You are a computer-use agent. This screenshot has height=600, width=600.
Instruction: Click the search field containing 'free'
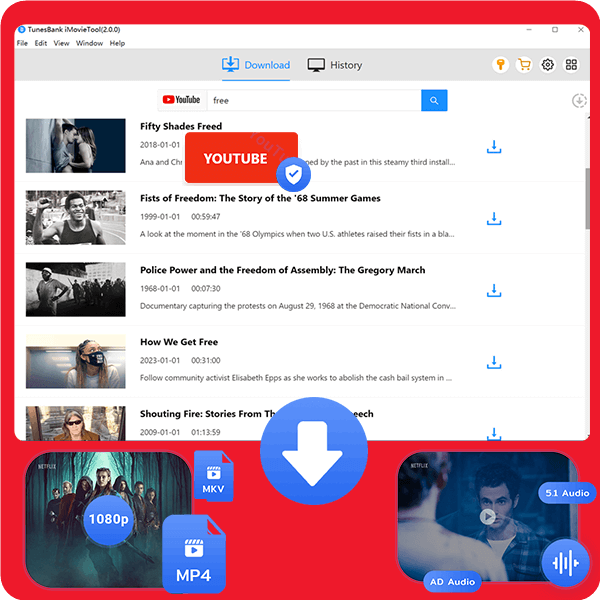click(x=314, y=100)
